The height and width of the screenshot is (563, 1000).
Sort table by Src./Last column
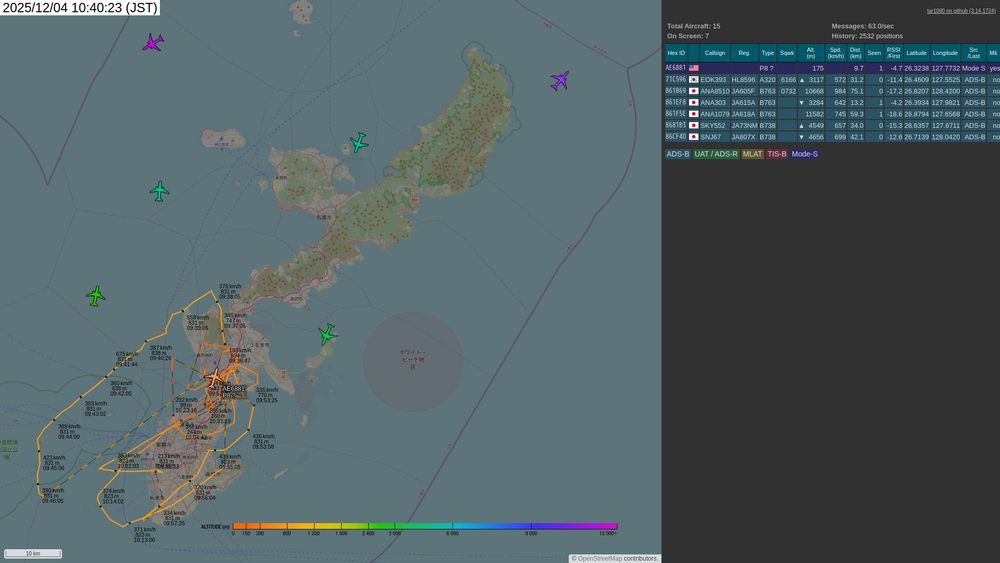point(973,53)
